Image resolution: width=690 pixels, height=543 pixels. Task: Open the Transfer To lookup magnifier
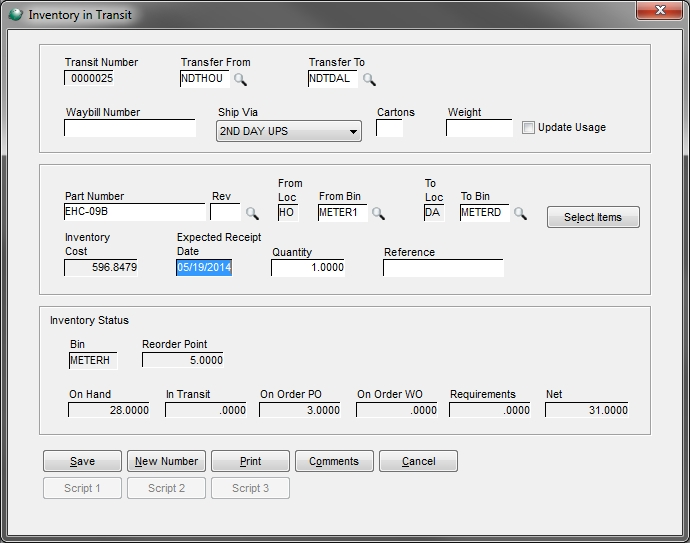click(x=369, y=79)
